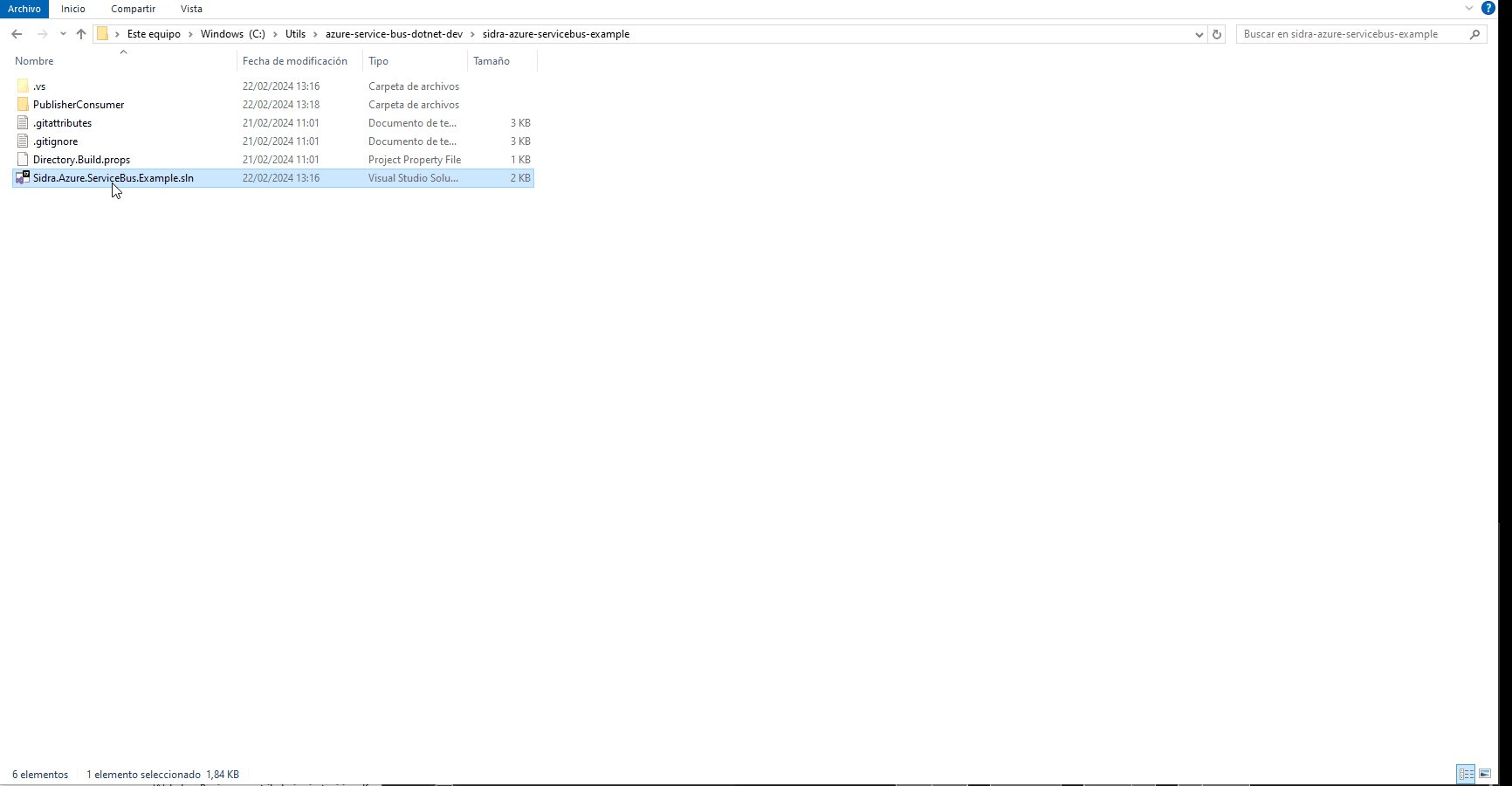Switch to Details view icon in status bar
The image size is (1512, 786).
pos(1466,774)
